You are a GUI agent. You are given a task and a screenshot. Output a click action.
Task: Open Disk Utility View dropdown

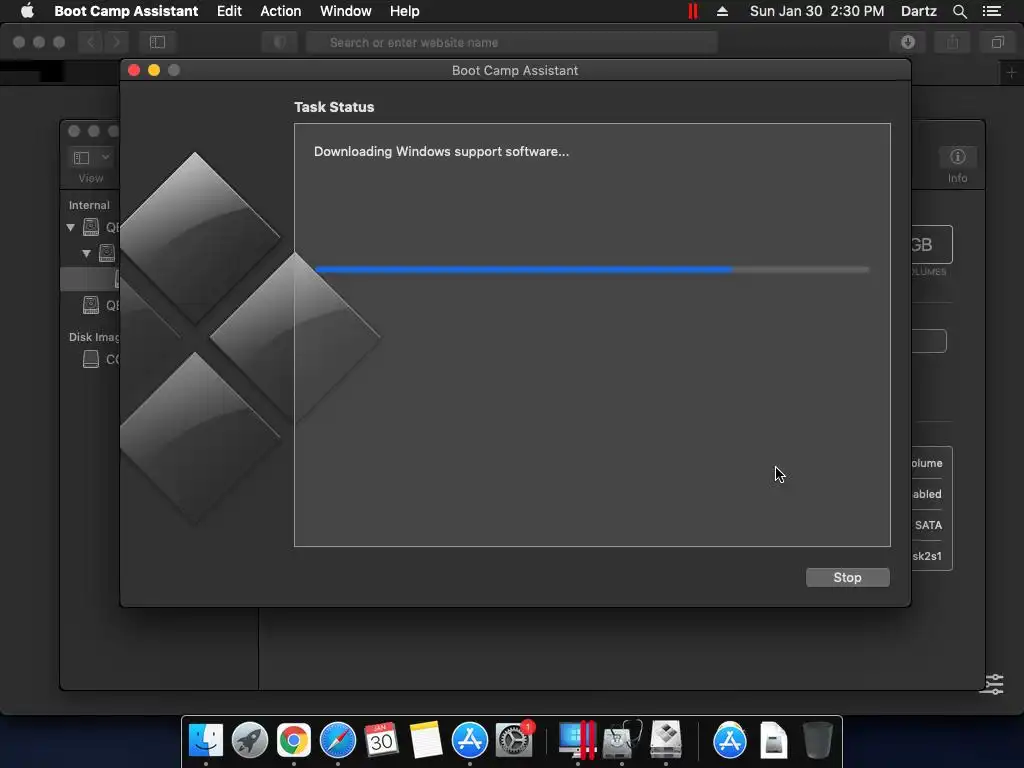[91, 157]
